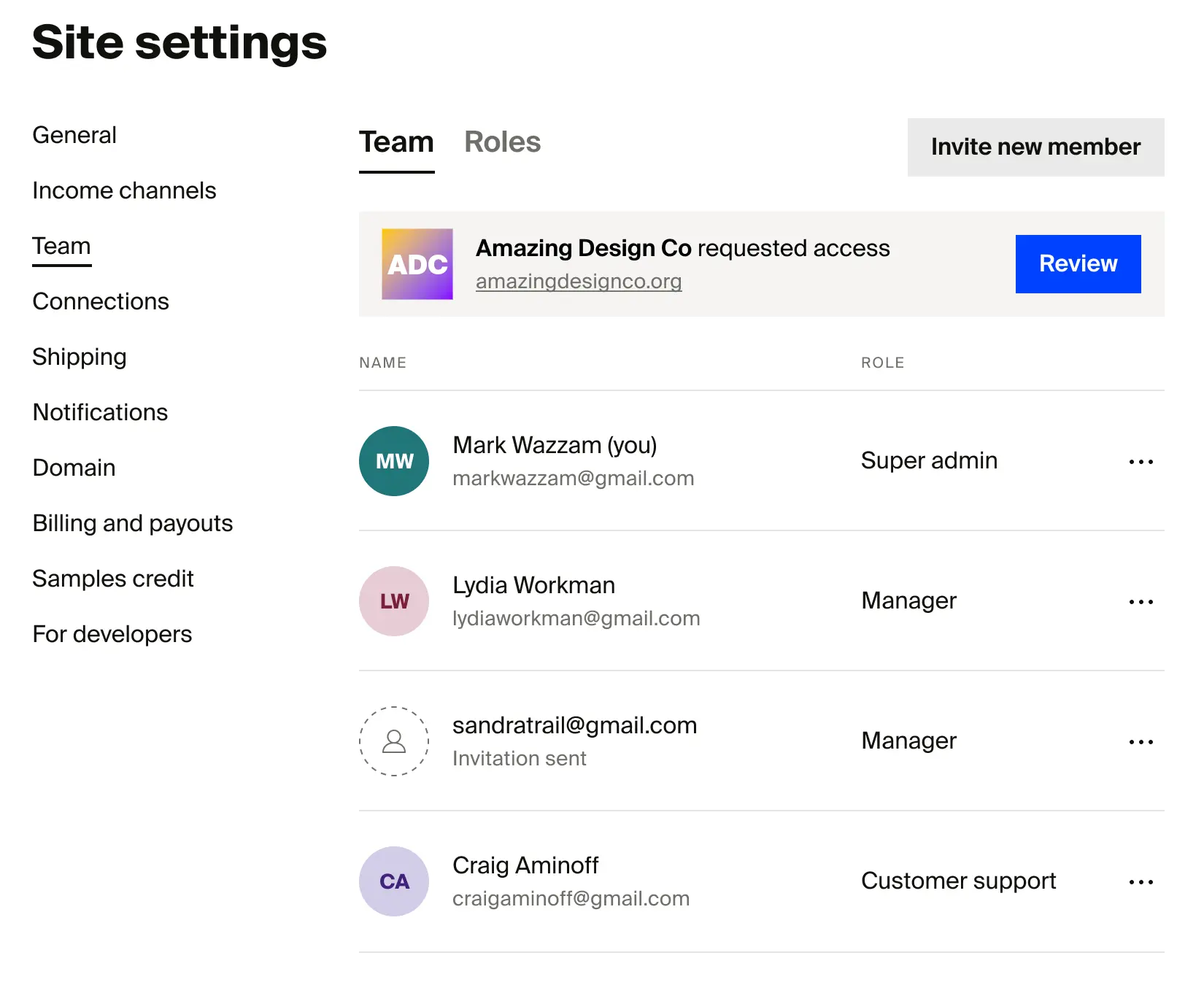Click Mark Wazzam's MW avatar
Screen dimensions: 1204x985
coord(393,461)
